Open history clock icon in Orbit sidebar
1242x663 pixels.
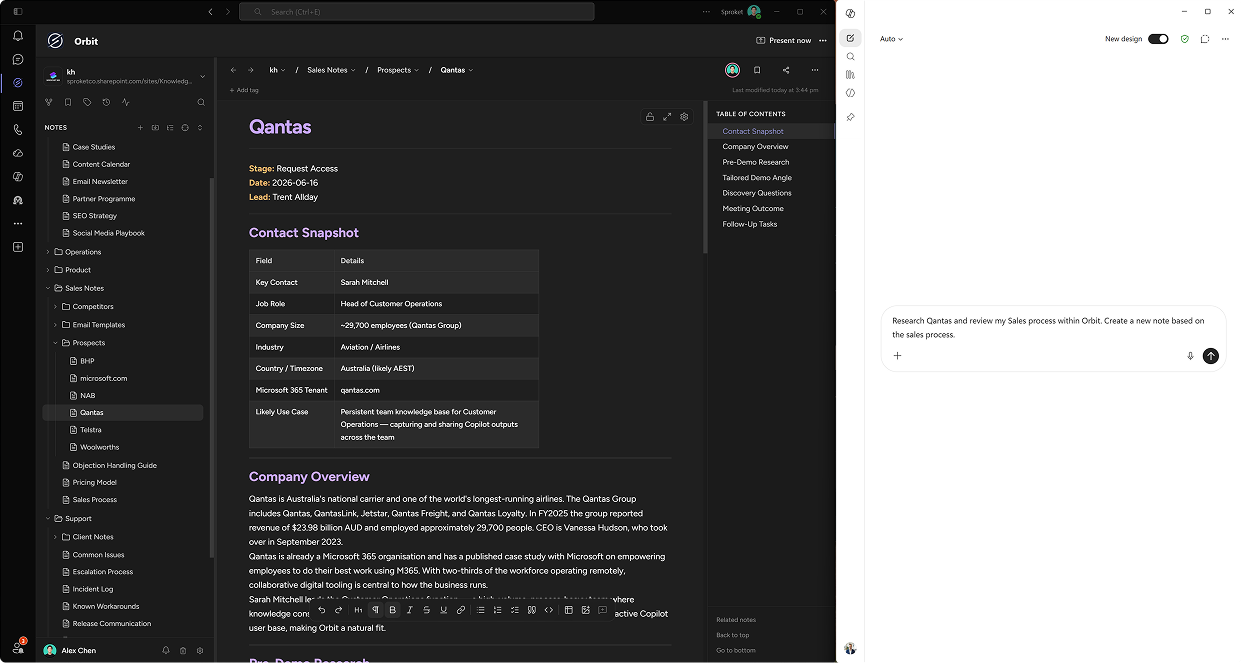point(106,102)
